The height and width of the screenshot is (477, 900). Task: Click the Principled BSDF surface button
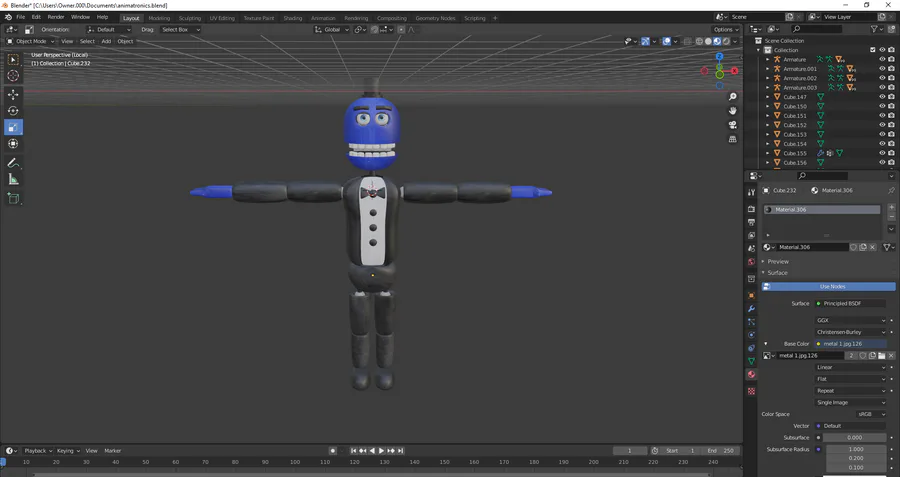851,304
